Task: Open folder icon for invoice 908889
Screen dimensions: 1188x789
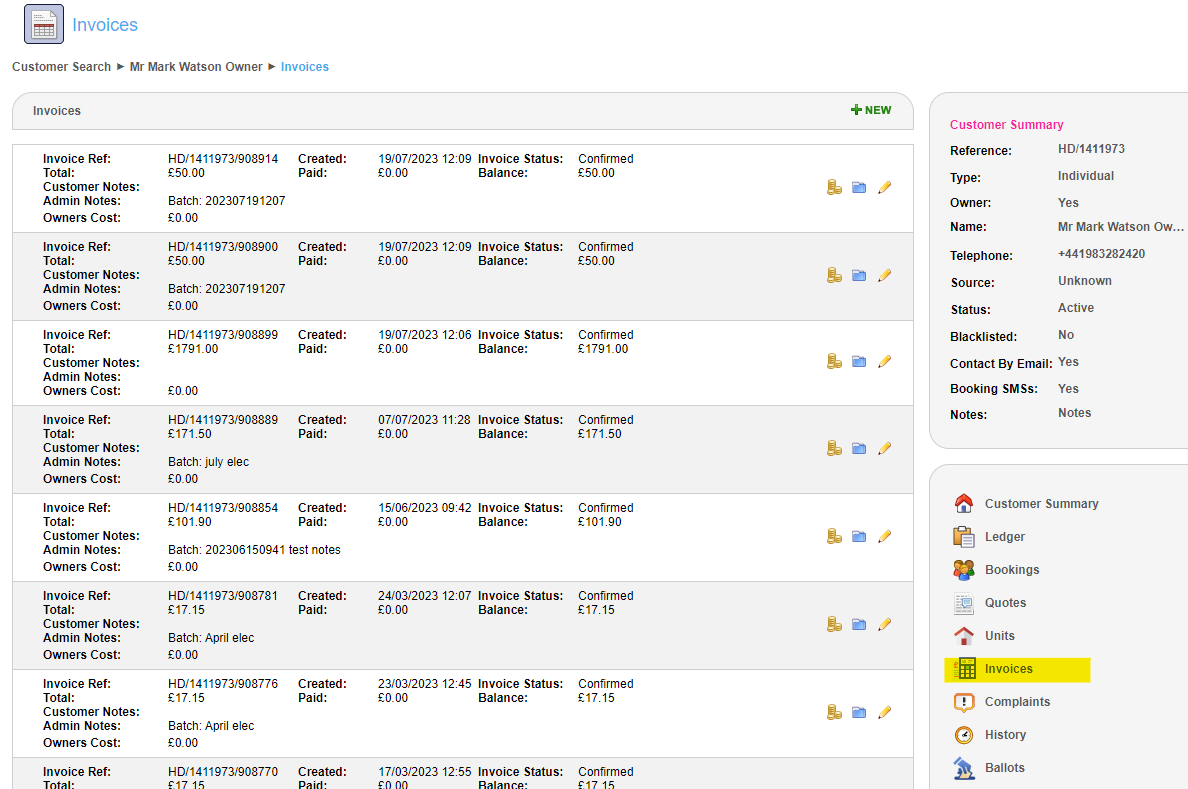Action: (x=858, y=448)
